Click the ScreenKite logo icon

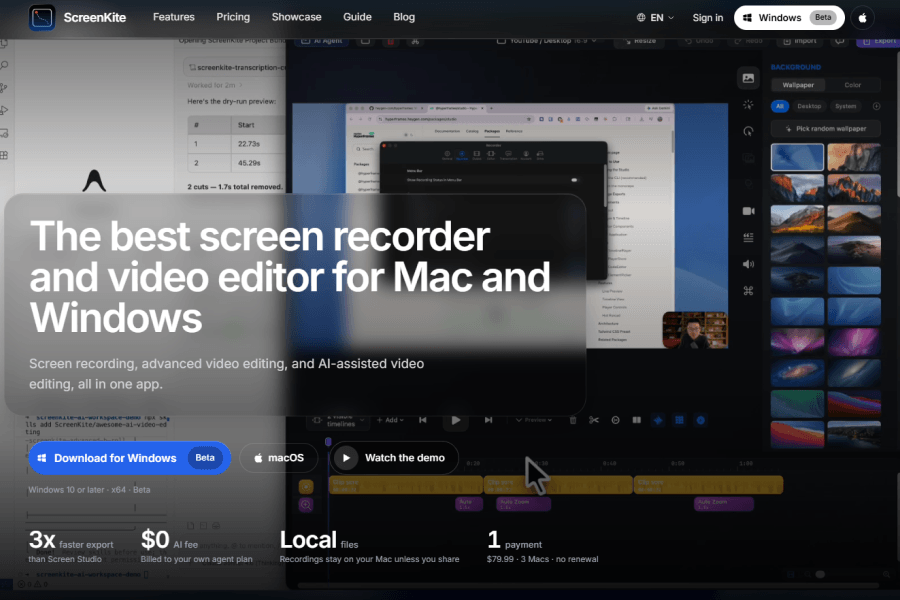[42, 18]
